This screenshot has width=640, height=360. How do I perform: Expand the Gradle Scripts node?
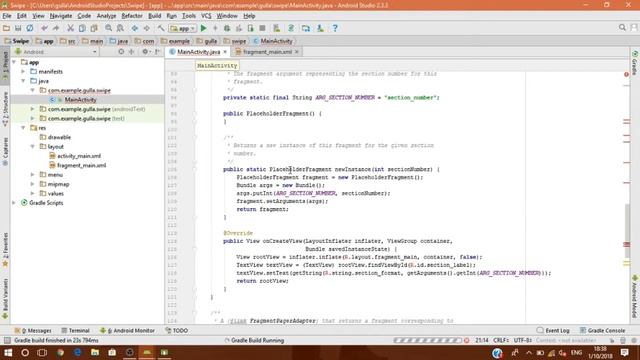(14, 202)
